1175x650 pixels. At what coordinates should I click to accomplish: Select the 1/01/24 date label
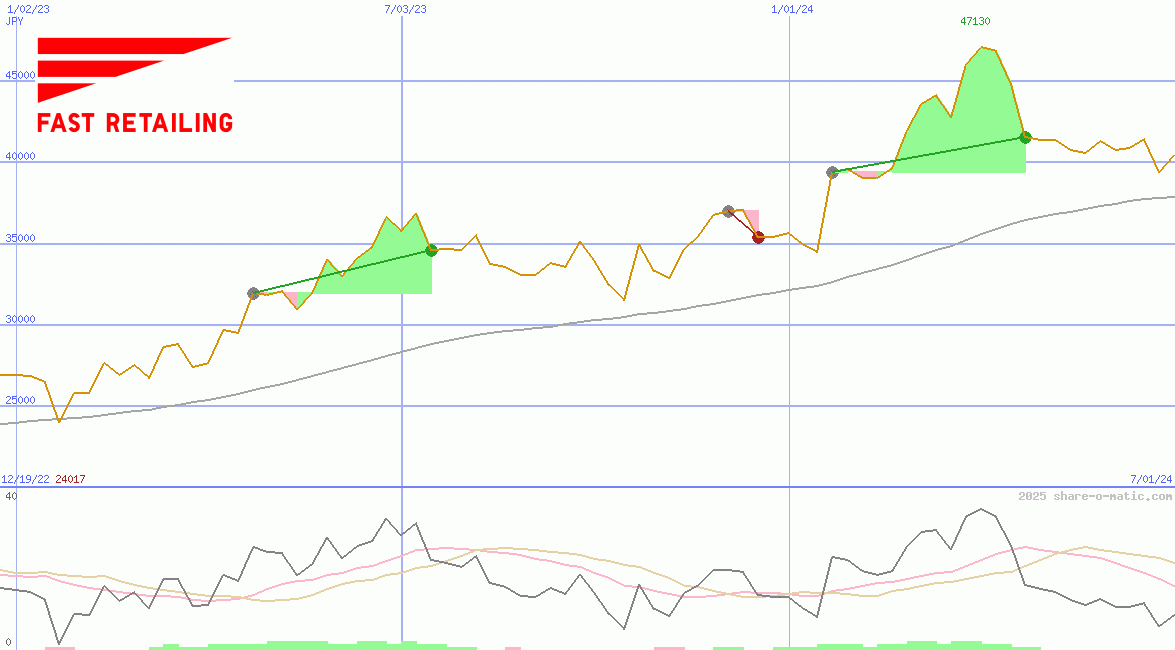792,9
